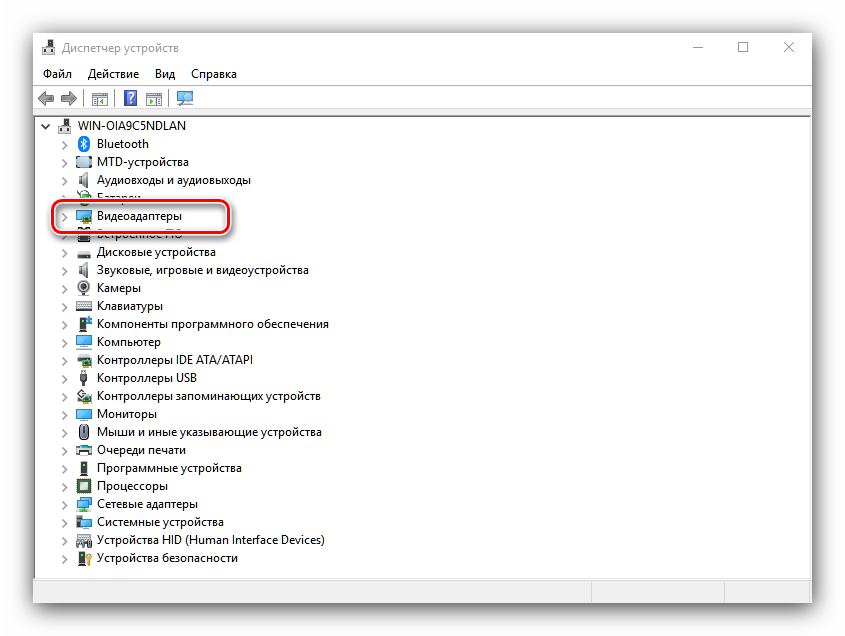Click the Устройства безопасности icon
Image resolution: width=845 pixels, height=636 pixels.
(84, 558)
